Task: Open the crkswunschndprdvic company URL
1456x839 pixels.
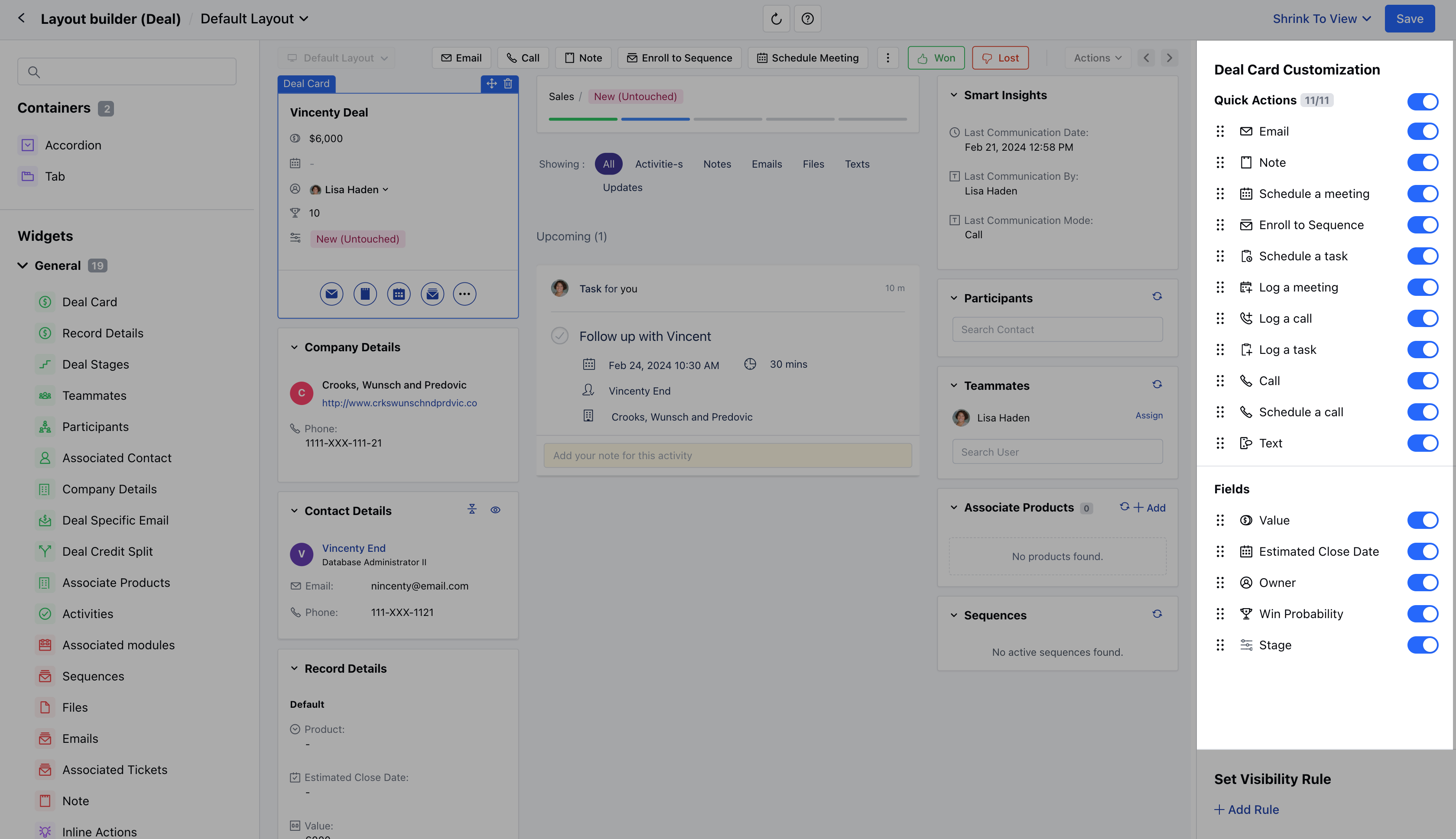Action: point(399,403)
